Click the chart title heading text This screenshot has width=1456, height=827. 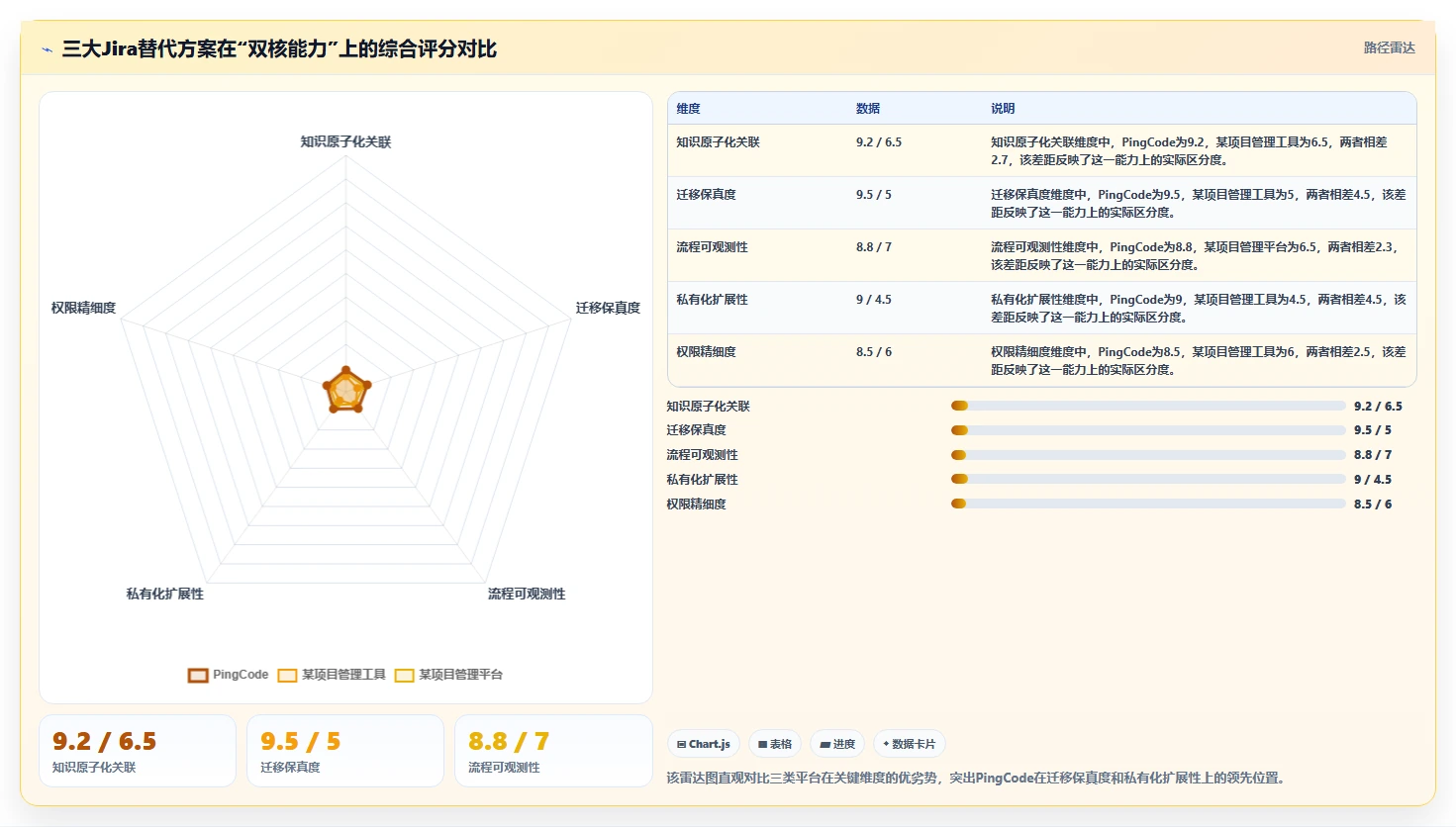pos(279,48)
